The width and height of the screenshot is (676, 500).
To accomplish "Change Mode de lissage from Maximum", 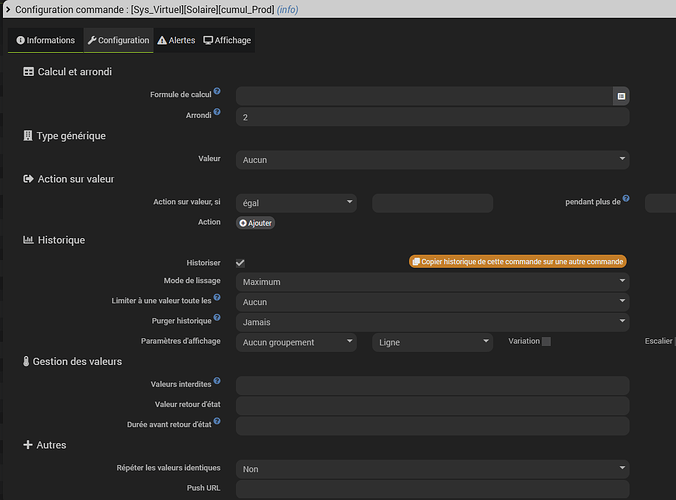I will point(432,282).
